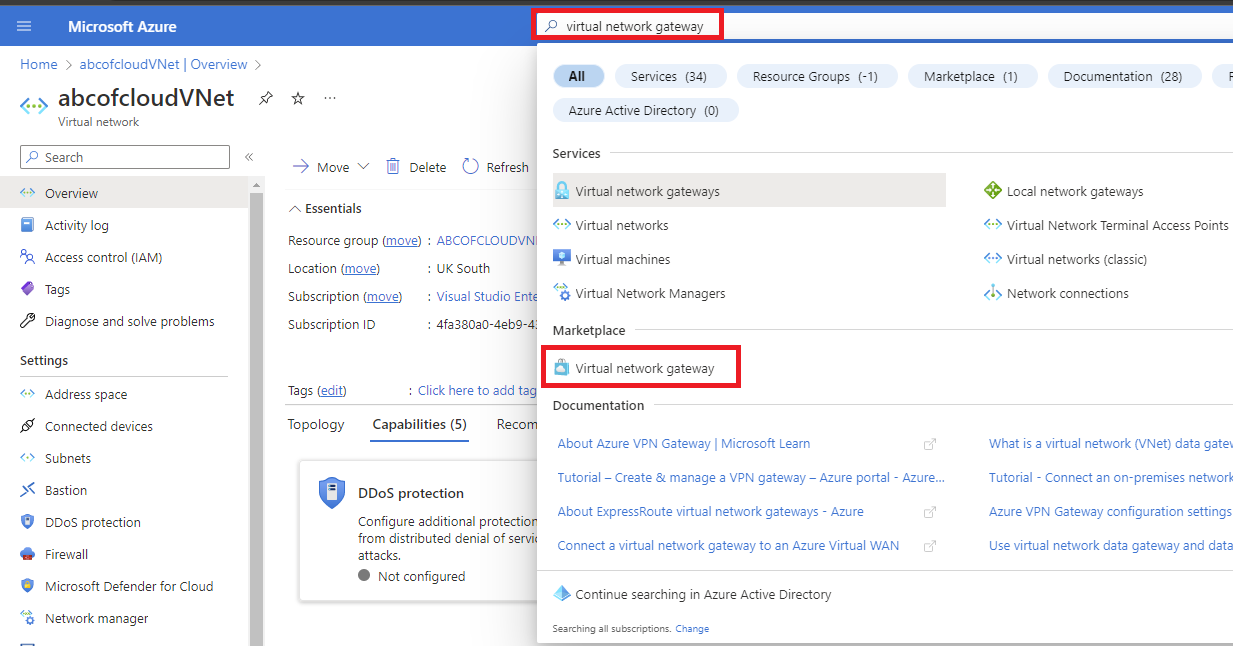Open Subnets in the settings menu
This screenshot has height=646, width=1233.
click(x=68, y=458)
